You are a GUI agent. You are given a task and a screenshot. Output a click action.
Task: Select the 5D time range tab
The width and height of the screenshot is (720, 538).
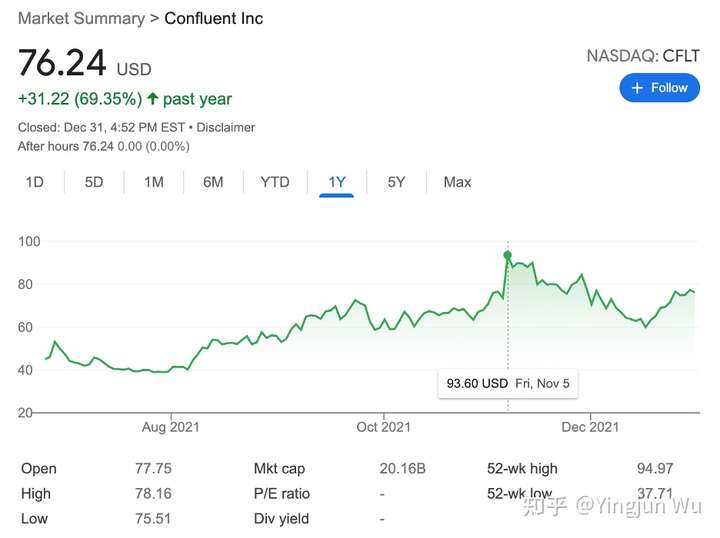click(94, 182)
